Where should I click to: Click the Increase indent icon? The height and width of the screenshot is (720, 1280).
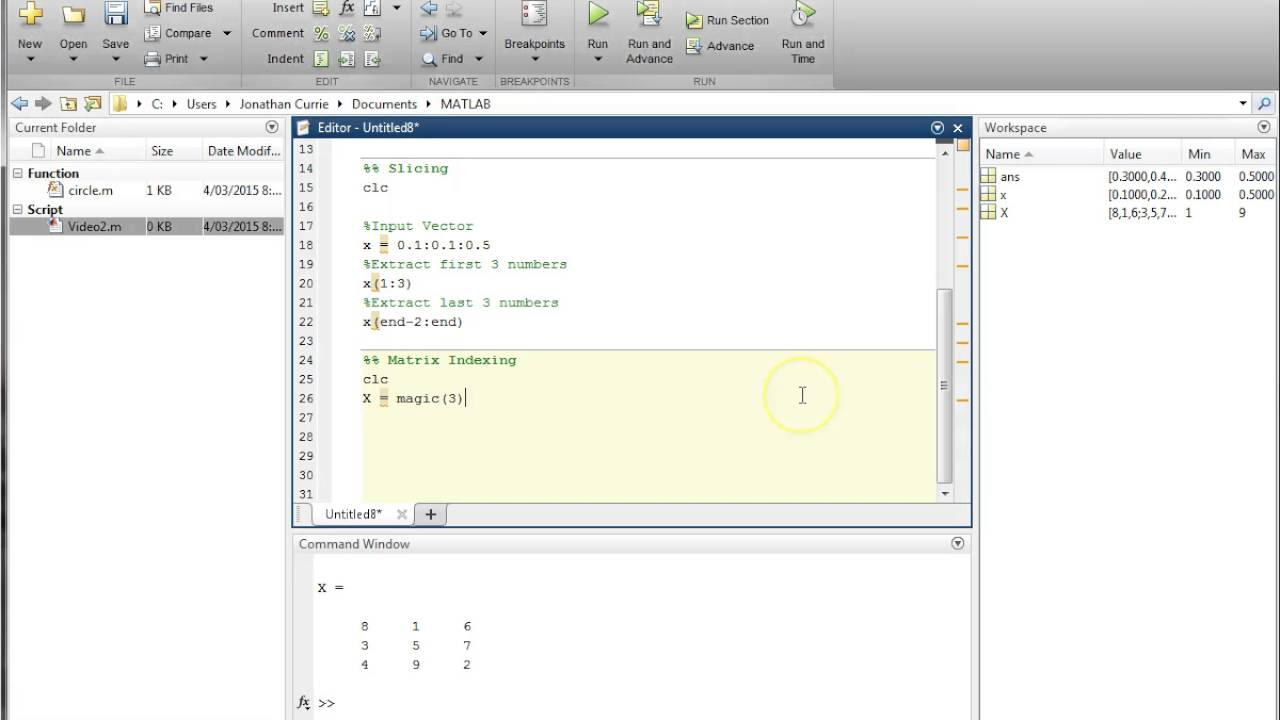(346, 59)
